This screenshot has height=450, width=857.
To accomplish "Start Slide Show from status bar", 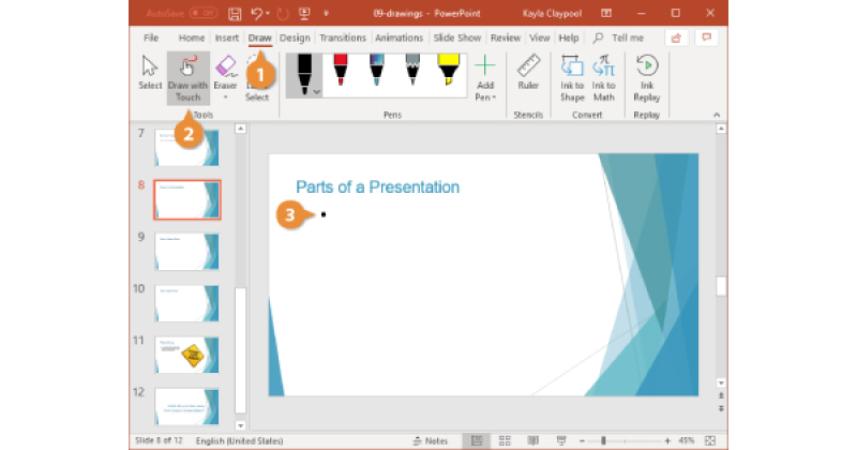I will [561, 441].
